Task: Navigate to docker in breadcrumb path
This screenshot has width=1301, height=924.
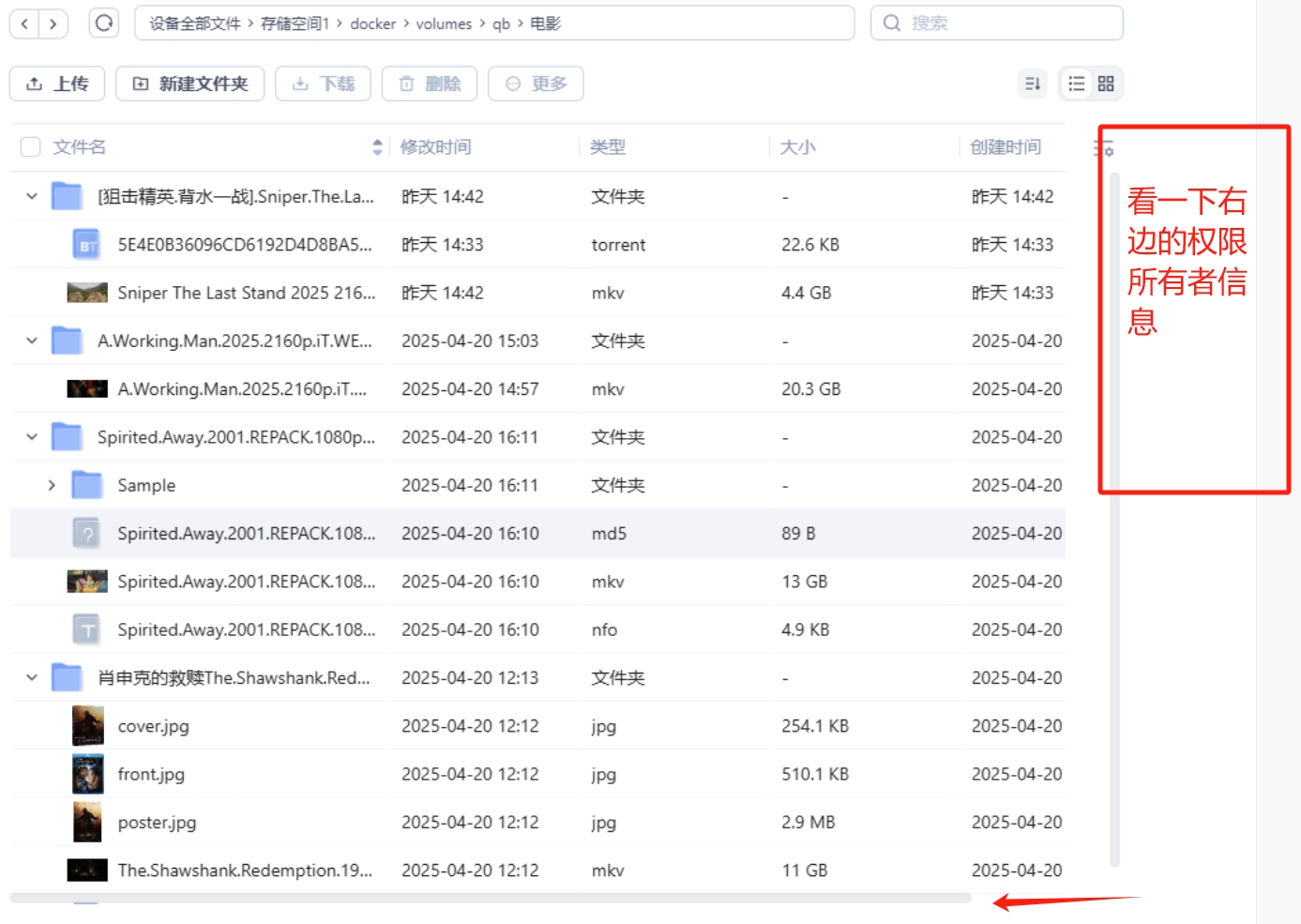Action: point(372,23)
